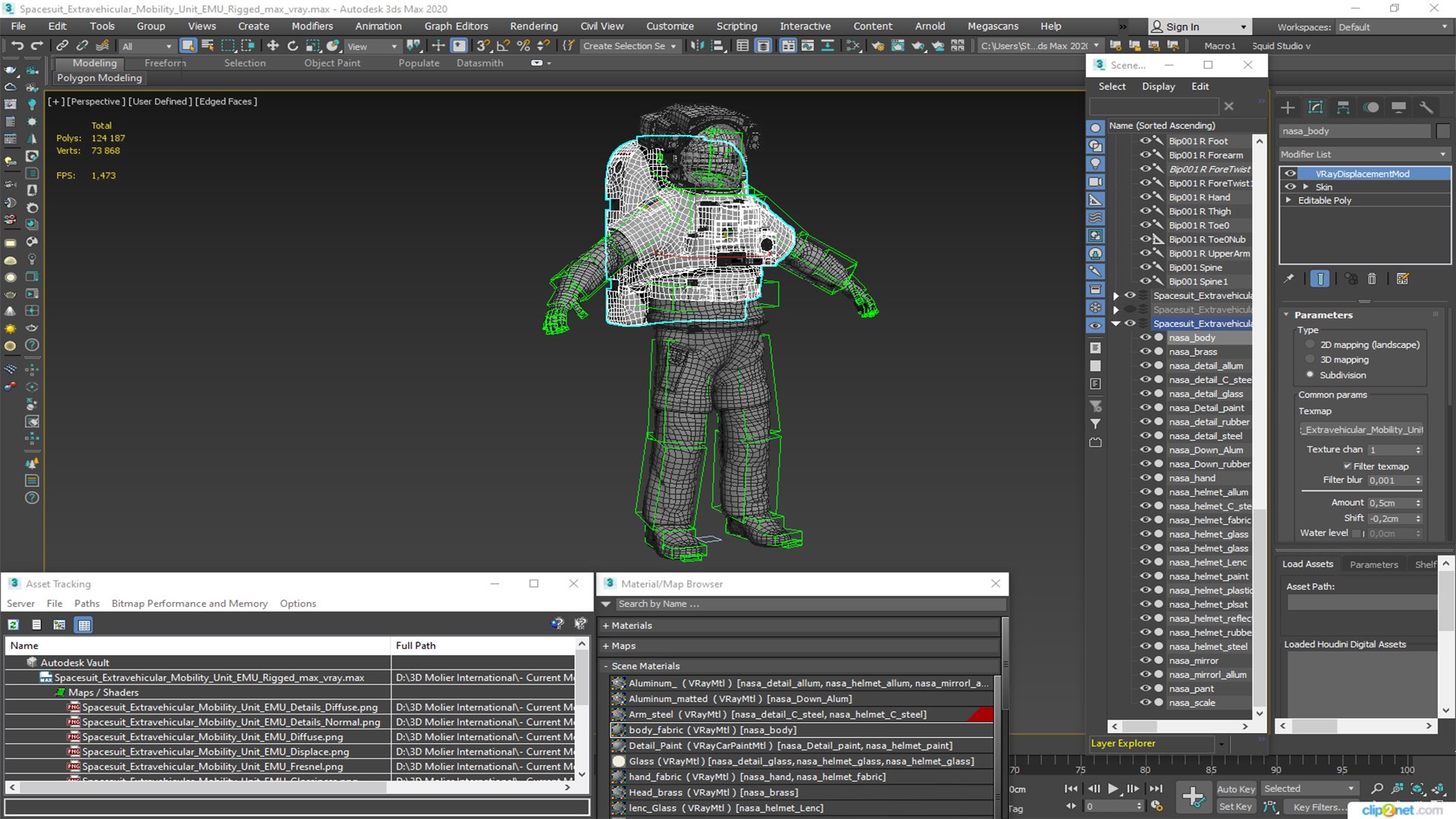Viewport: 1456px width, 819px height.
Task: Choose the Select and Rotate tool
Action: [x=292, y=45]
